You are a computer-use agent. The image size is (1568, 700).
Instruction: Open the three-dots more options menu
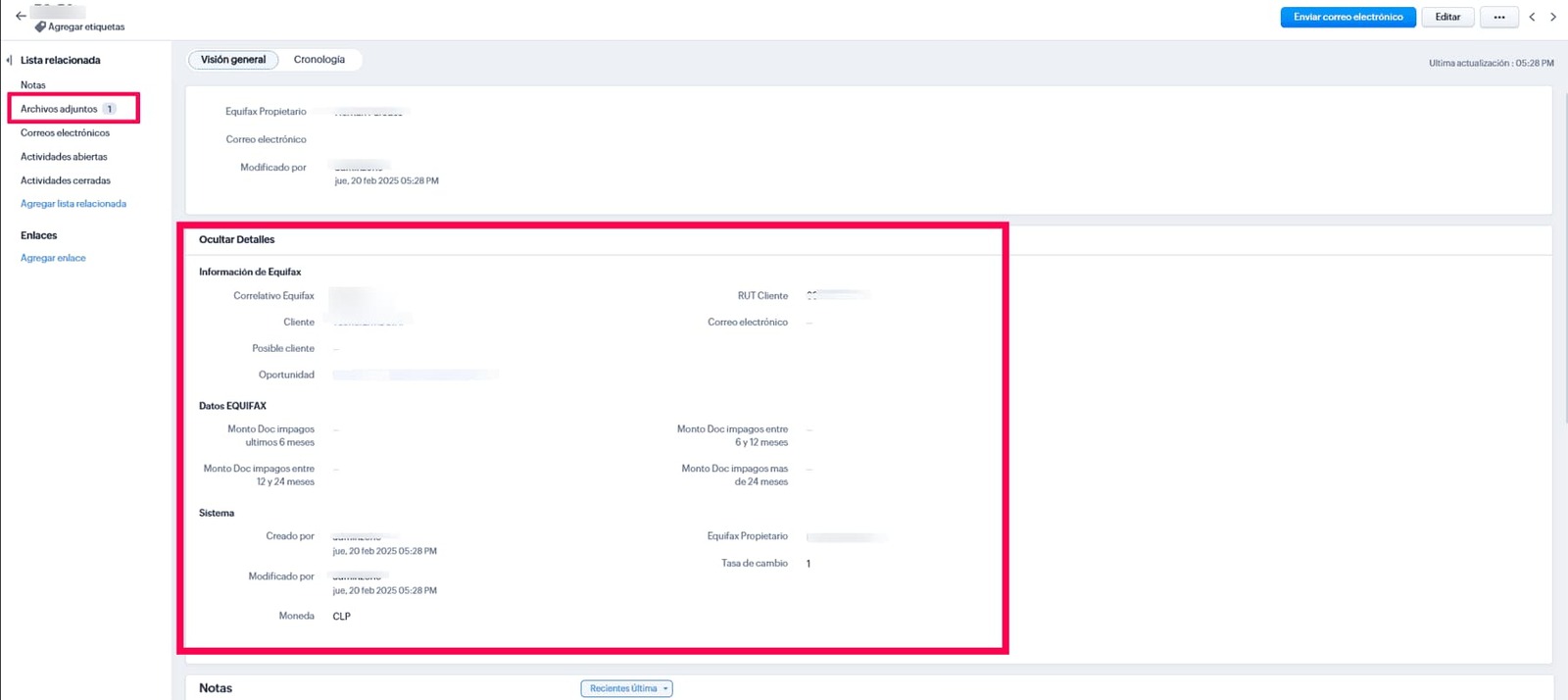pyautogui.click(x=1499, y=17)
